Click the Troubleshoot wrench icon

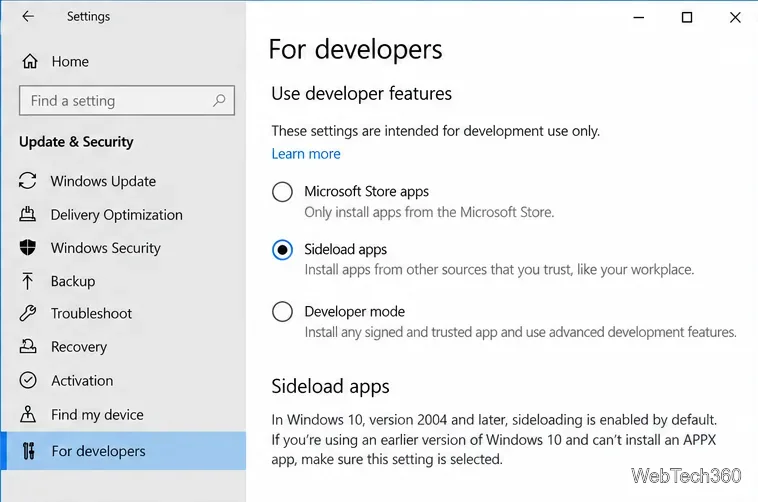click(x=28, y=313)
